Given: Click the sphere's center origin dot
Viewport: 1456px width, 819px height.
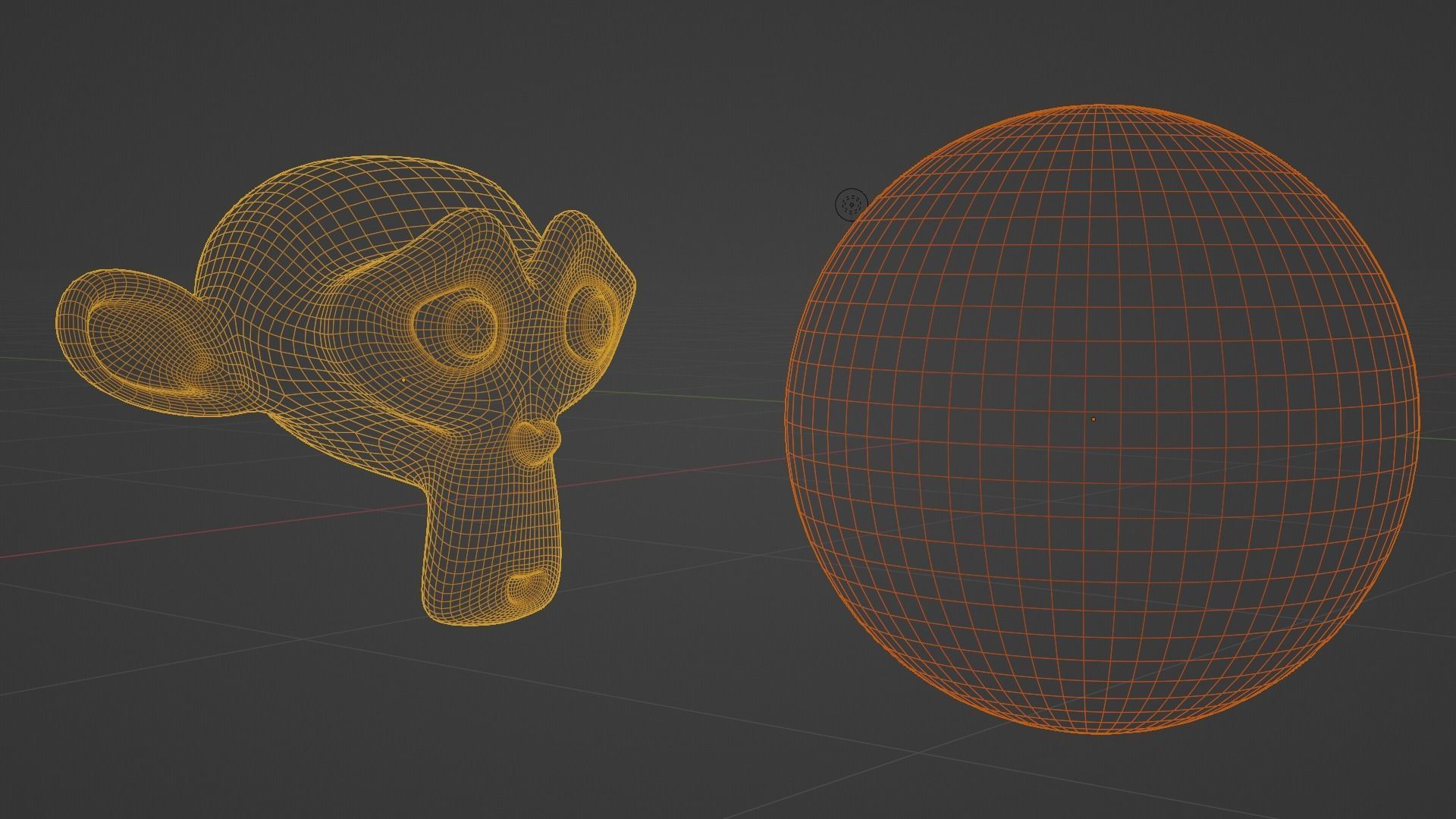Looking at the screenshot, I should 1093,419.
